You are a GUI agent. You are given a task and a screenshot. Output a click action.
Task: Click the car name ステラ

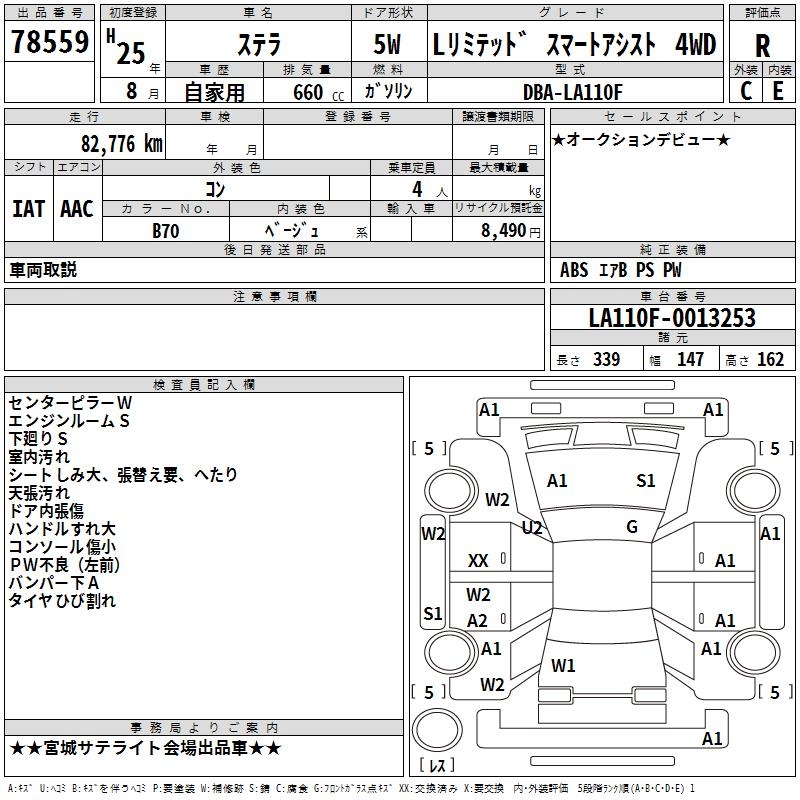click(x=259, y=44)
